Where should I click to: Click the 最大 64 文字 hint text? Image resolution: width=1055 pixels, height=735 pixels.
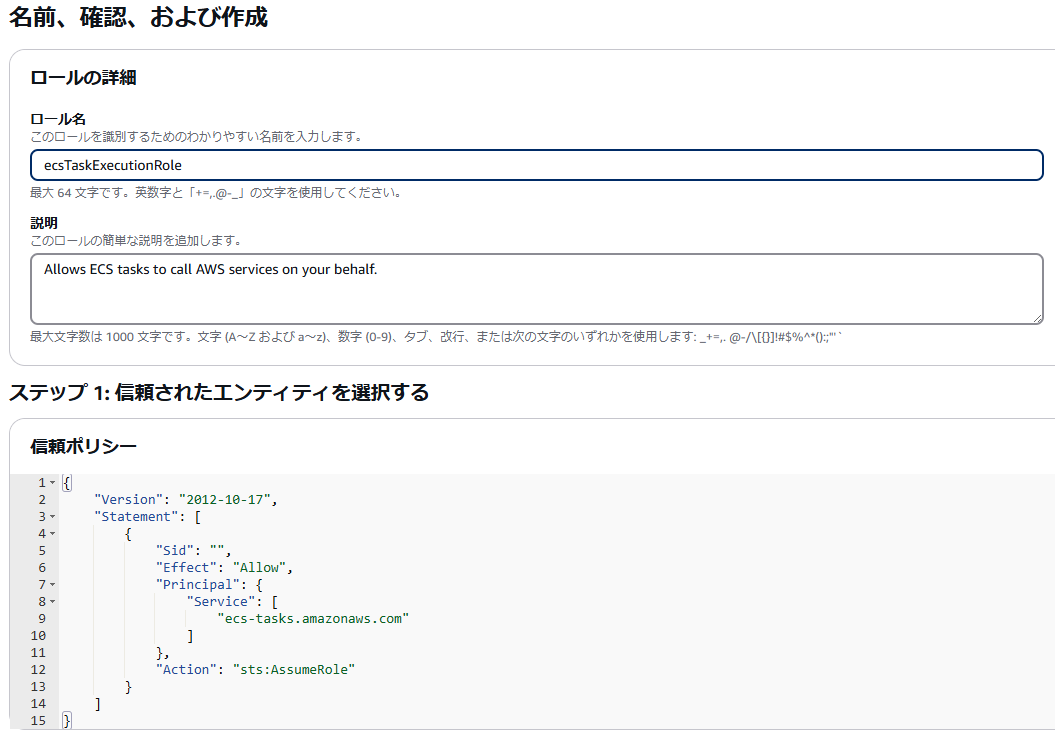217,192
